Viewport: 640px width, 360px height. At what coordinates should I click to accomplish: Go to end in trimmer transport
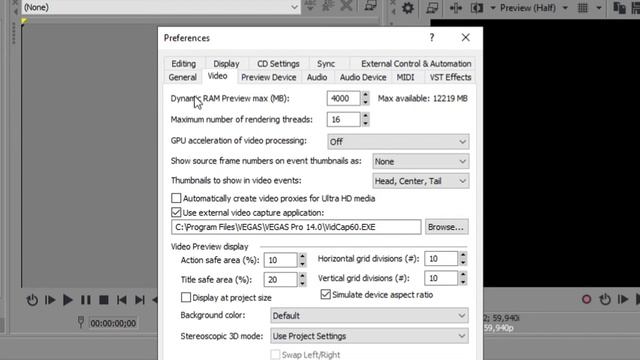[x=140, y=300]
